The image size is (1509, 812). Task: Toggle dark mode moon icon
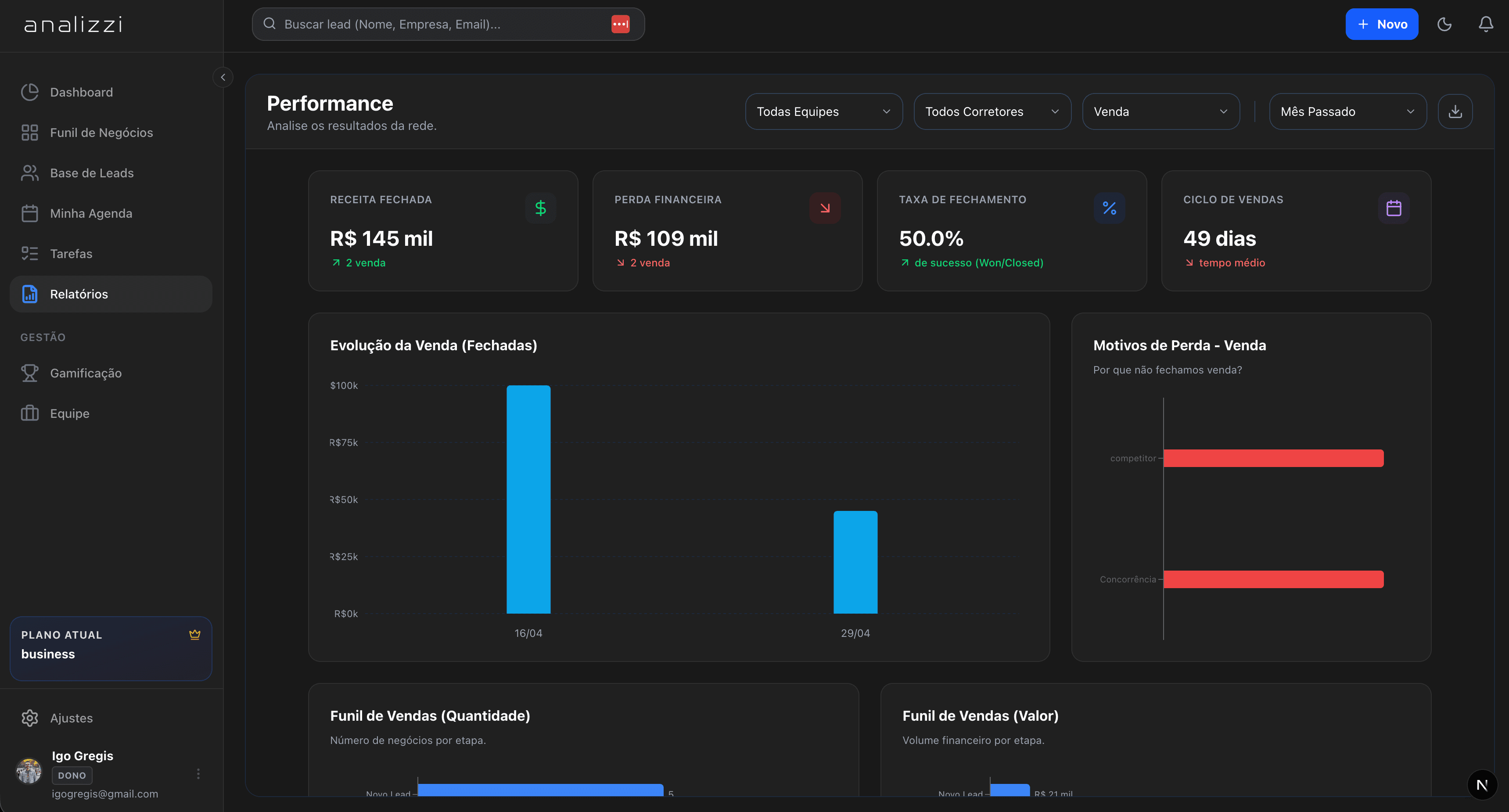pos(1444,24)
